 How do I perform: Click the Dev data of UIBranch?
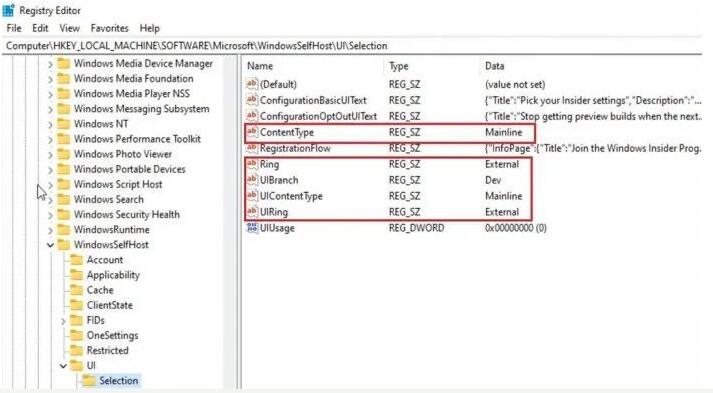coord(493,180)
